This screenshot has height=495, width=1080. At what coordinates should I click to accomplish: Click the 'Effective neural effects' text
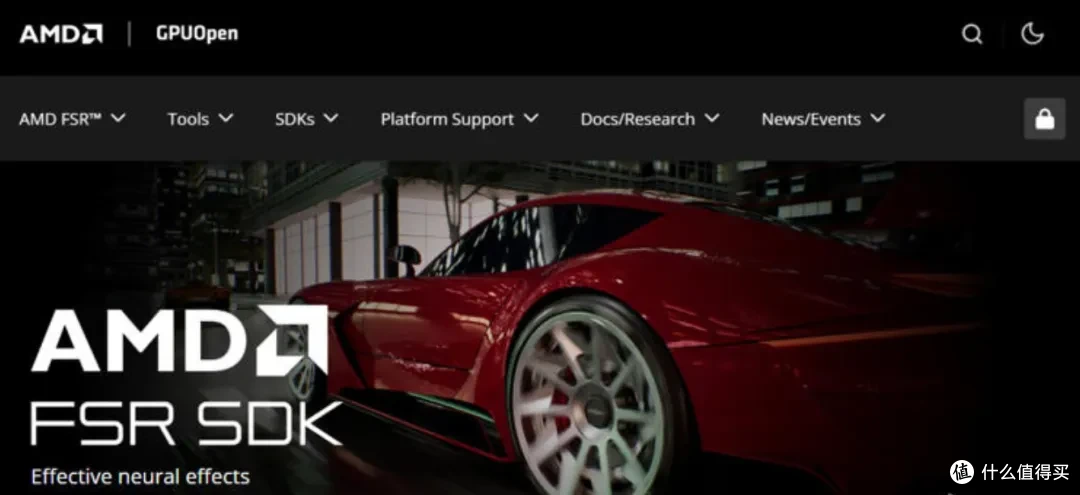click(141, 476)
